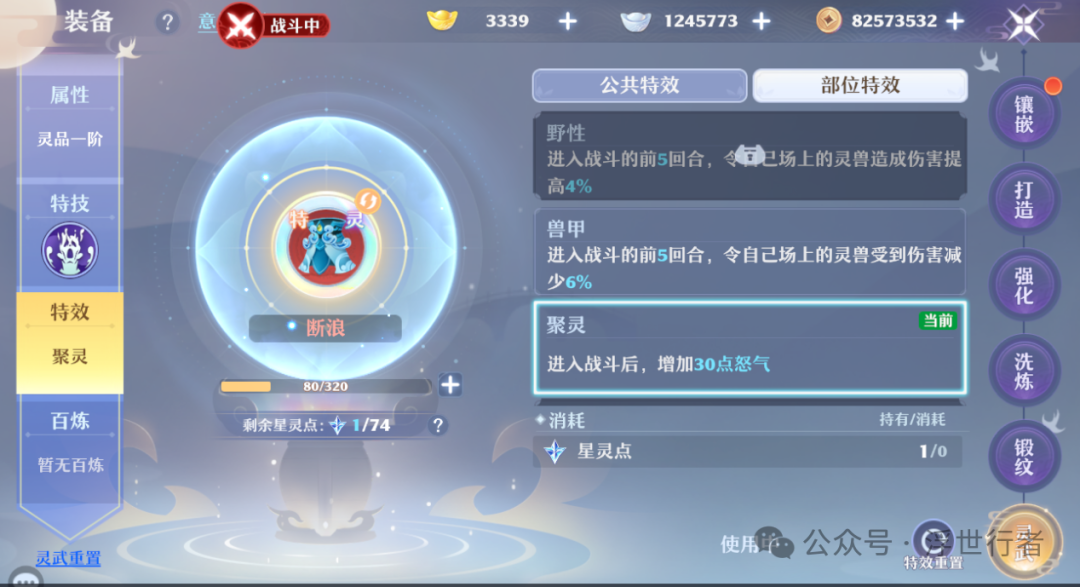1080x587 pixels.
Task: Select the 野性 effect entry
Action: (x=749, y=156)
